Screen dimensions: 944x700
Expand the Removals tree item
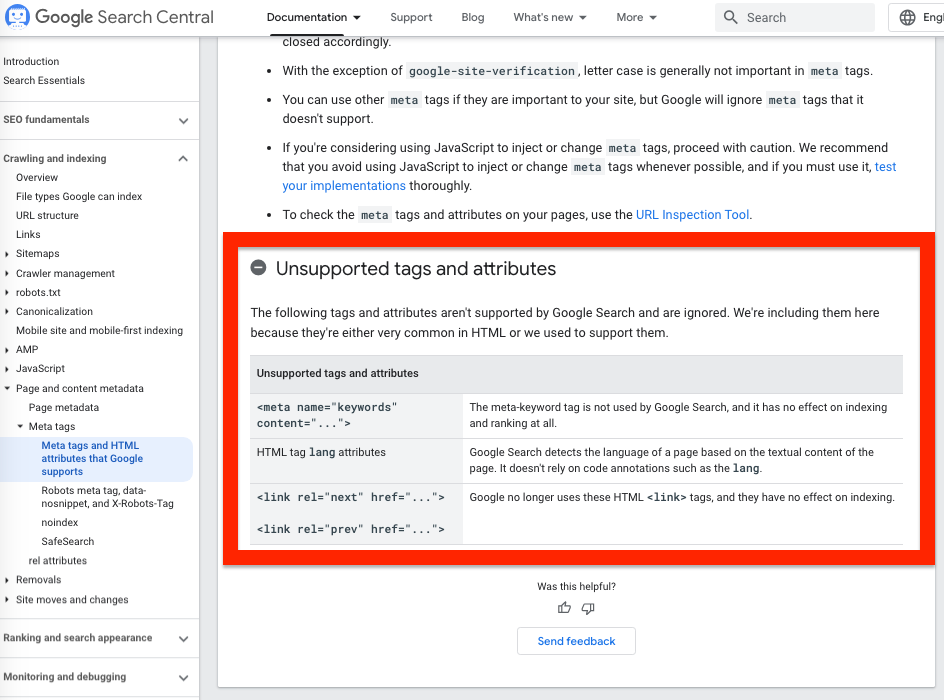[7, 580]
